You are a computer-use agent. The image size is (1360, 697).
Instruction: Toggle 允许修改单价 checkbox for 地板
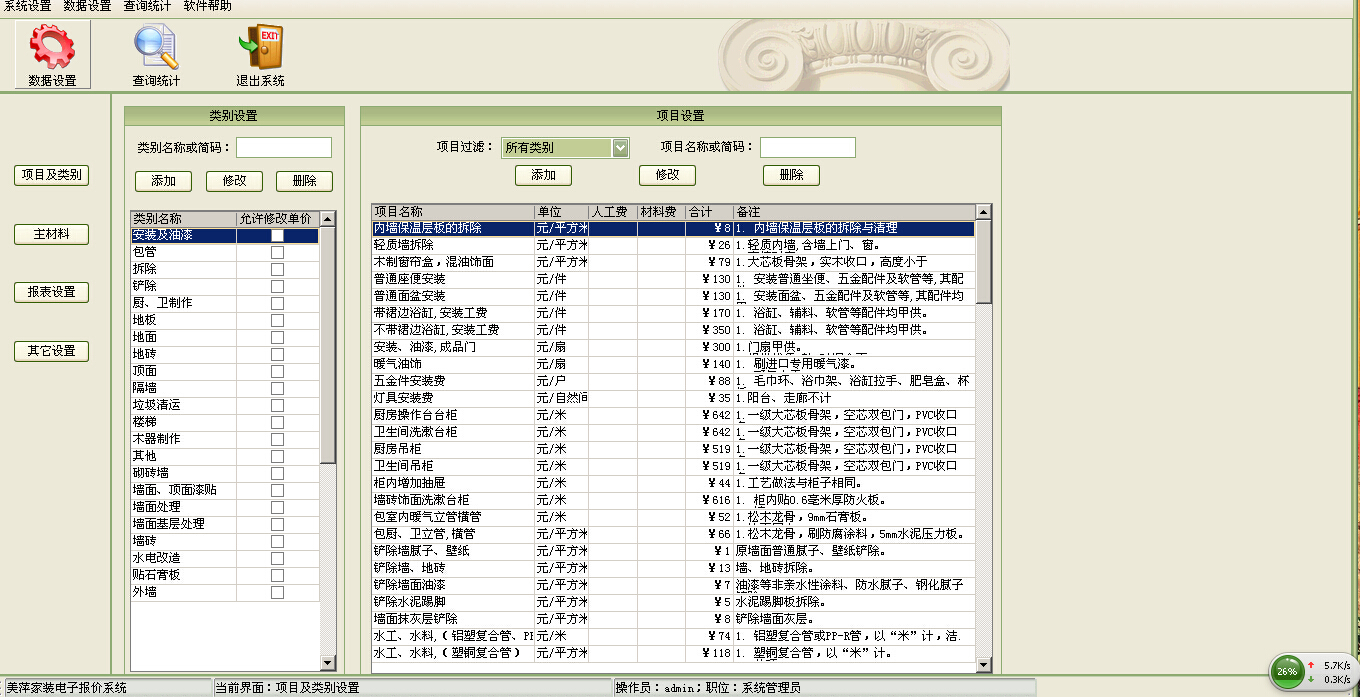(277, 321)
